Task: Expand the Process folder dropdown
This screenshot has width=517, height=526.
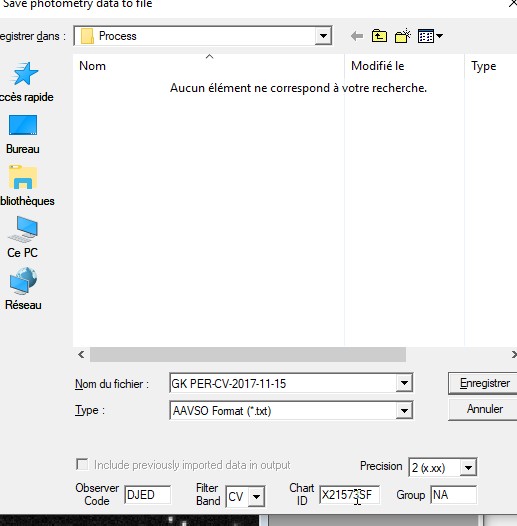Action: [x=323, y=36]
